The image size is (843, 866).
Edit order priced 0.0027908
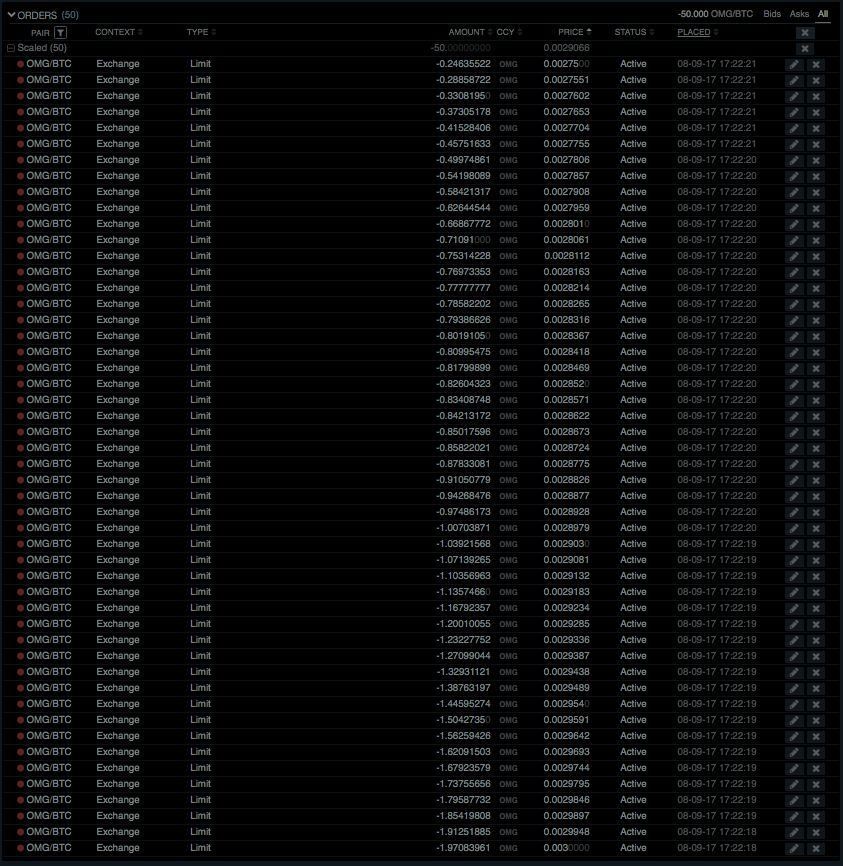793,193
